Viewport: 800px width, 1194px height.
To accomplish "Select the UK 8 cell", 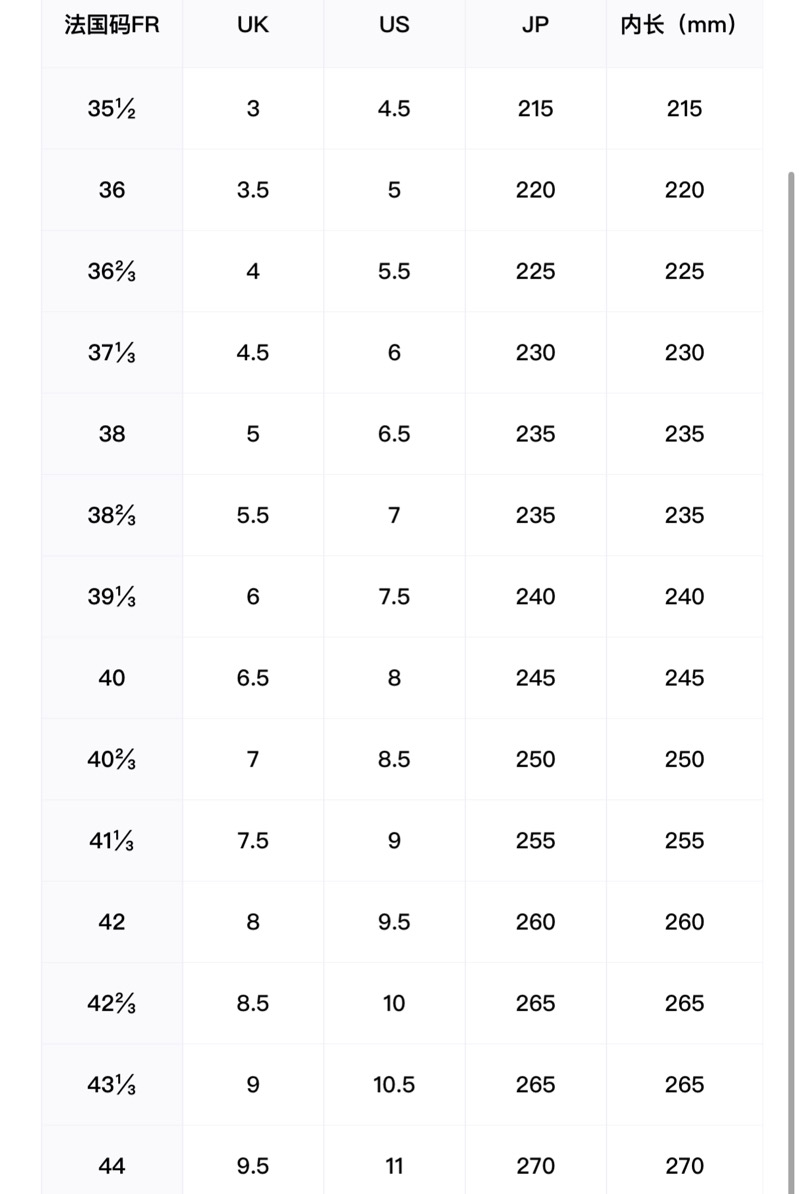I will point(253,922).
